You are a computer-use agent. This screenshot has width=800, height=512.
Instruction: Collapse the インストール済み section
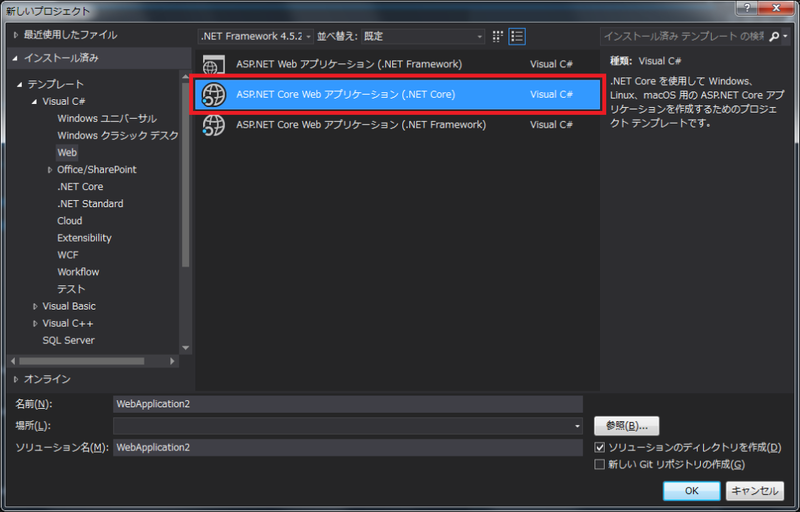click(x=15, y=58)
